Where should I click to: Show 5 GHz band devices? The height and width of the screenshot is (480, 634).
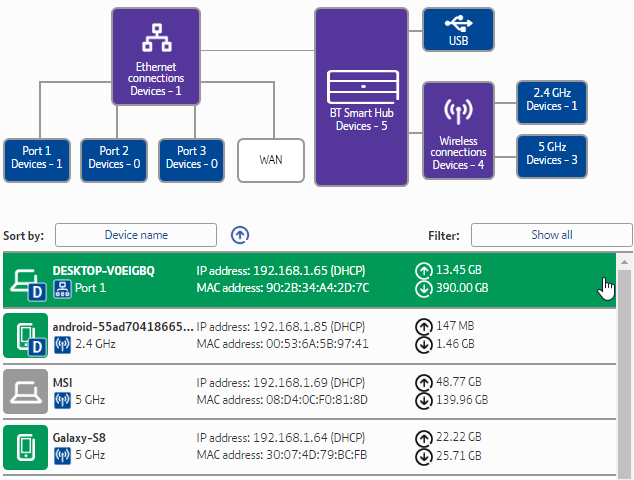coord(552,155)
